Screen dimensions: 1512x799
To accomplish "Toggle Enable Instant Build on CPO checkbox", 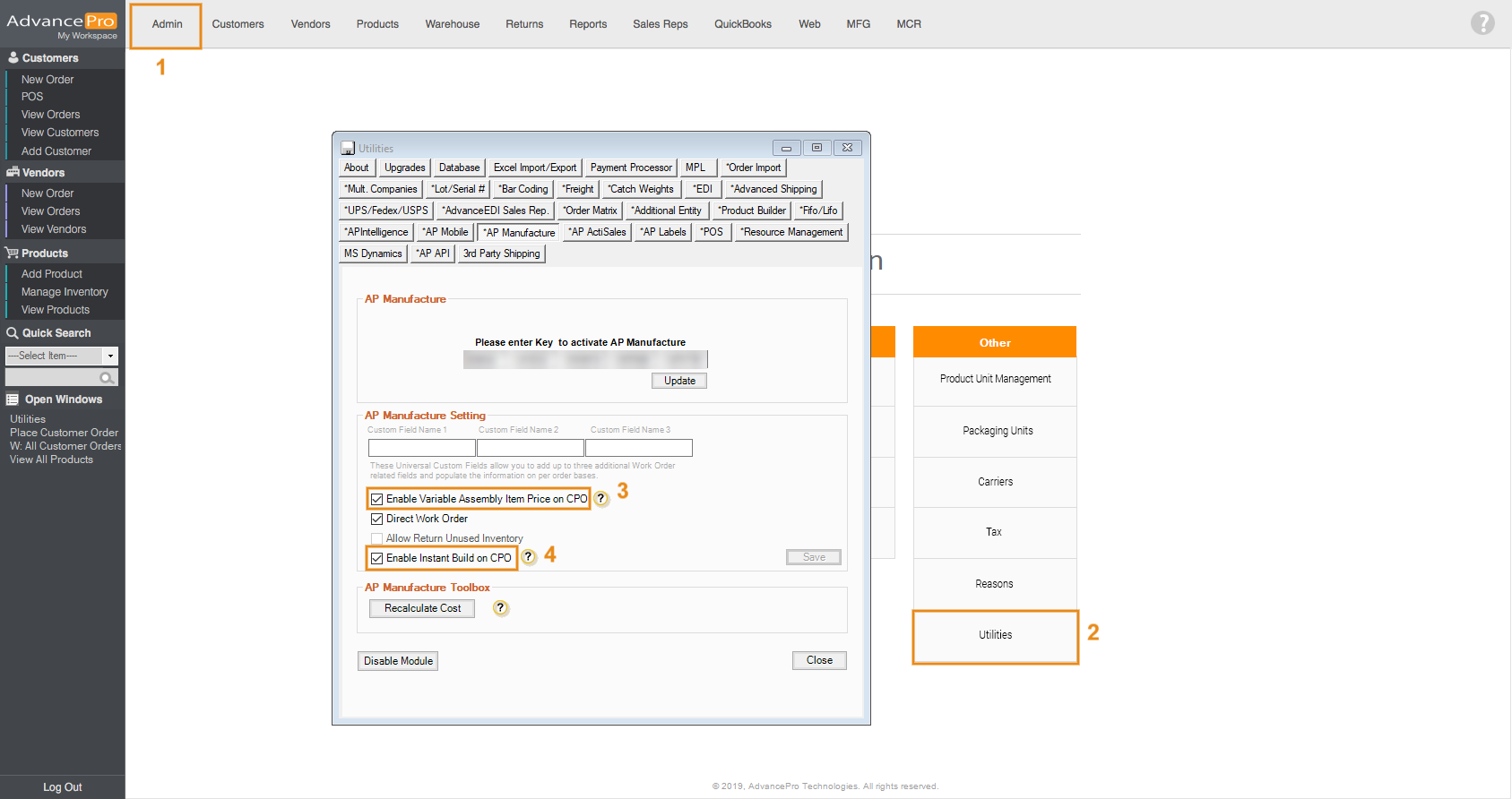I will pos(377,558).
